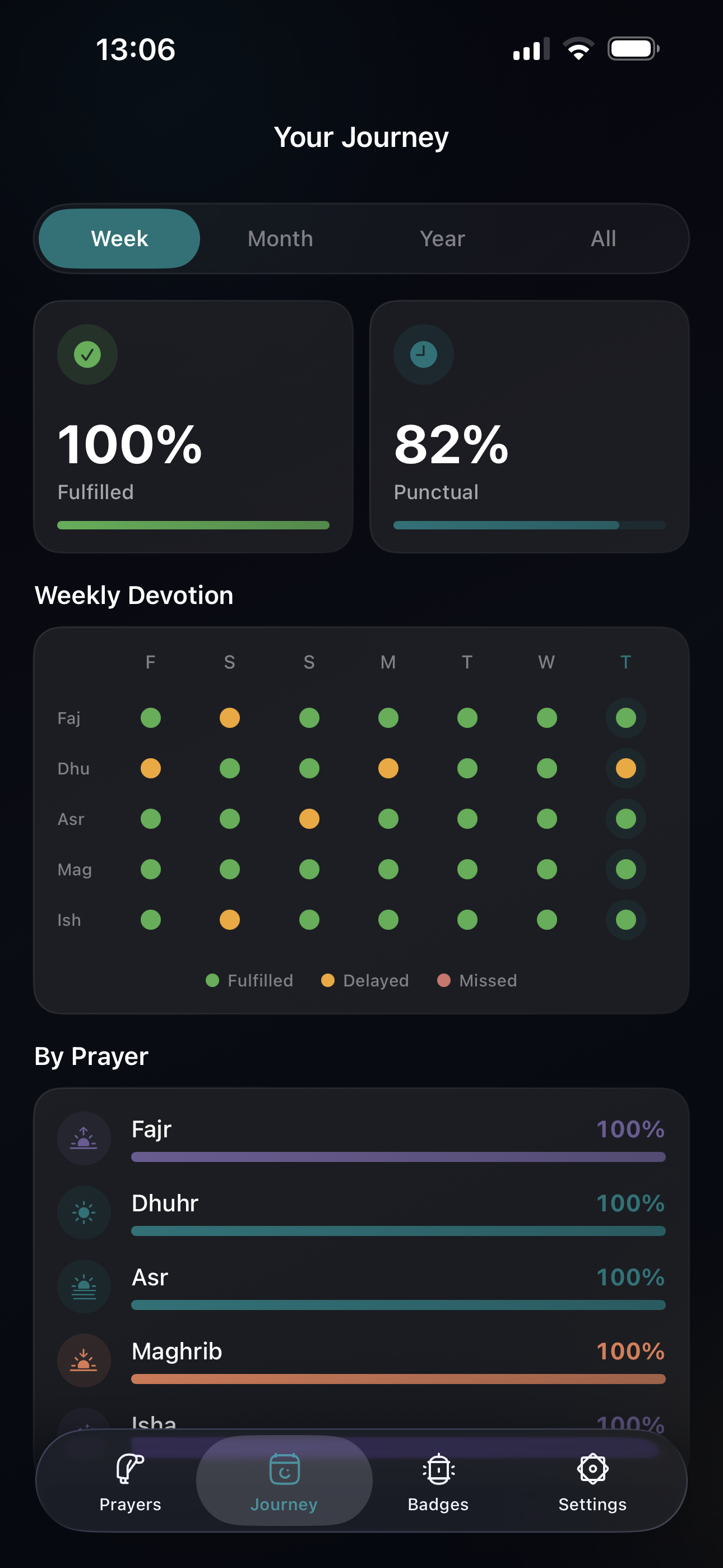Screen dimensions: 723x1568
Task: Select the orange Maghrib sunset icon
Action: pyautogui.click(x=84, y=1361)
